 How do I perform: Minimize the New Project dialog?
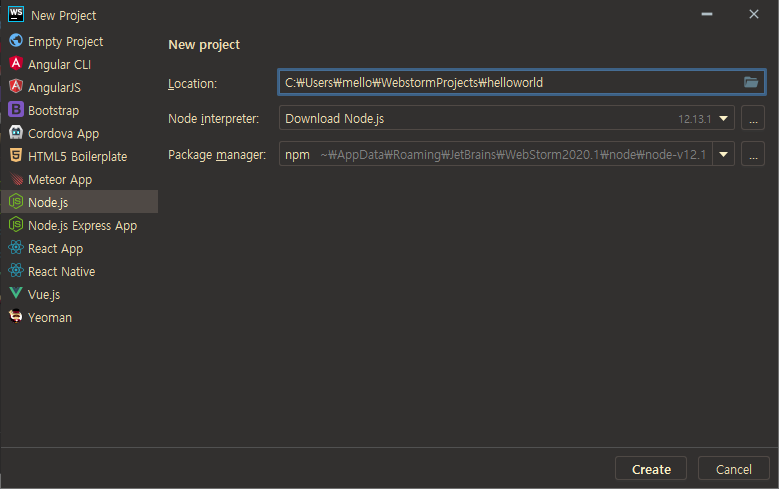pos(706,14)
